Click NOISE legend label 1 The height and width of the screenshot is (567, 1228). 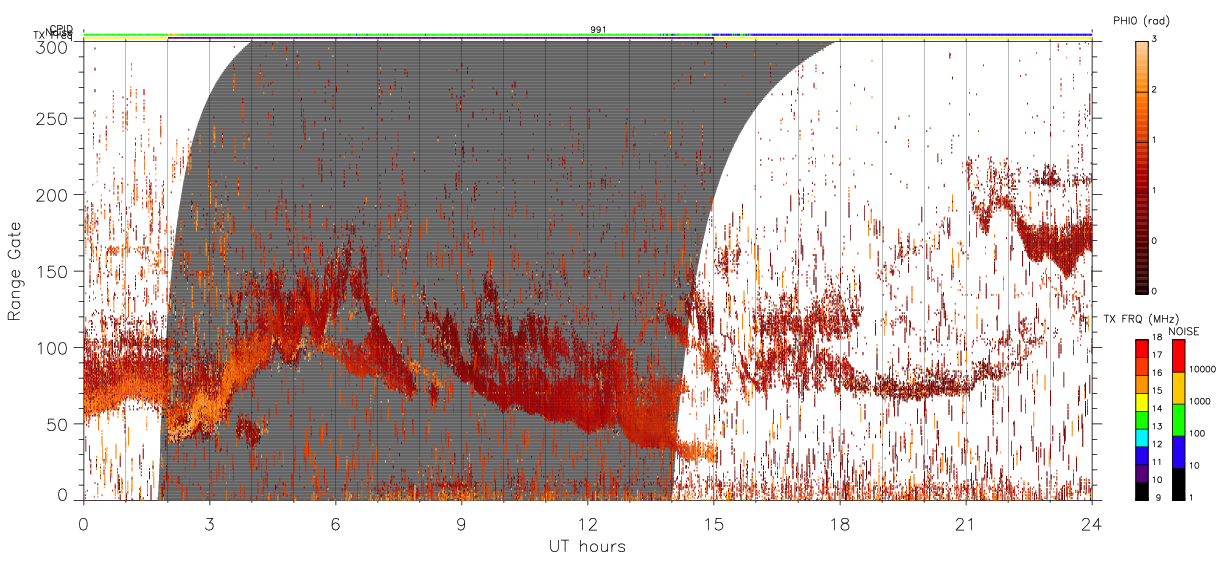[x=1191, y=497]
